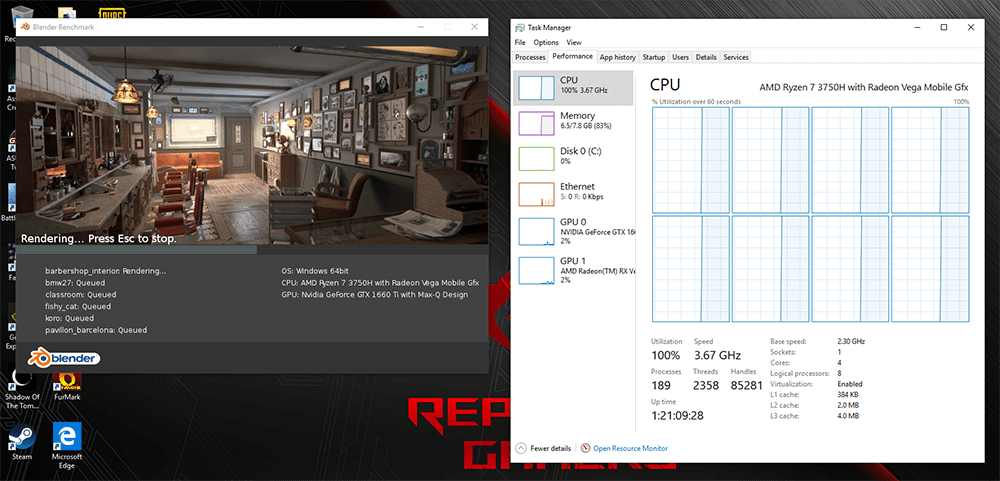
Task: Open Shadow Of The Tomb Raider shortcut
Action: coord(22,389)
